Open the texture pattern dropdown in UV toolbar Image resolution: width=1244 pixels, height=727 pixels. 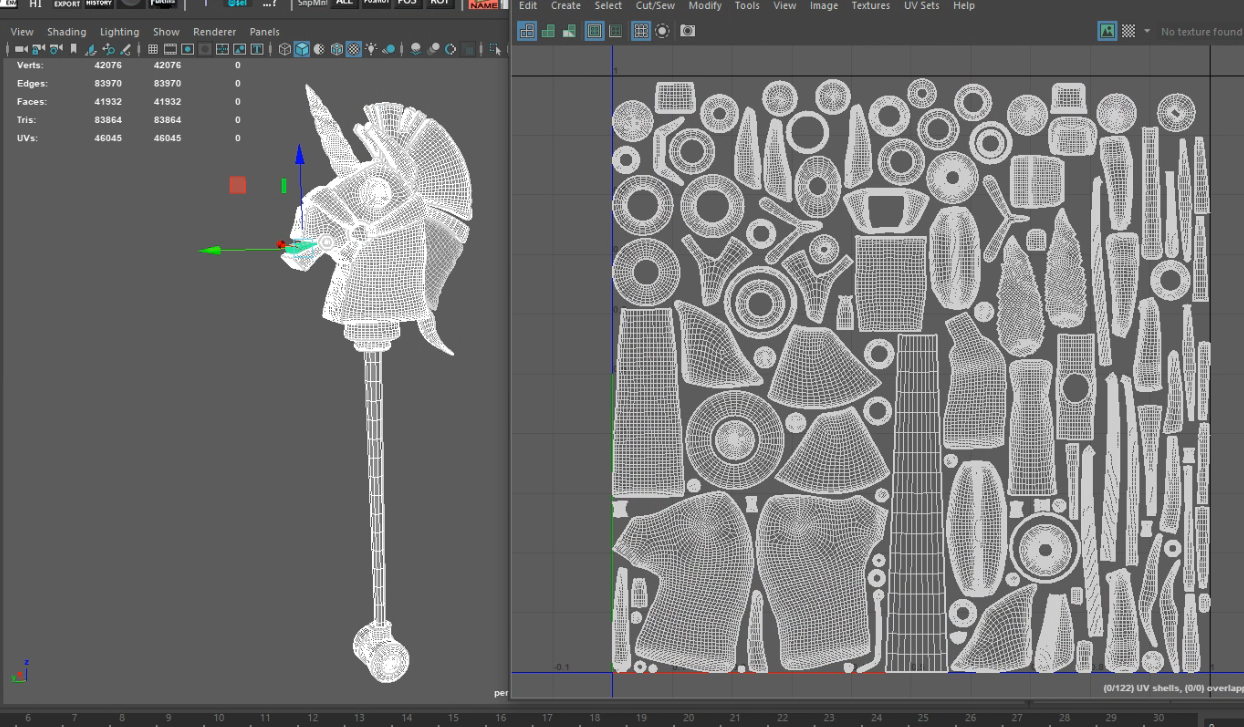[1147, 31]
